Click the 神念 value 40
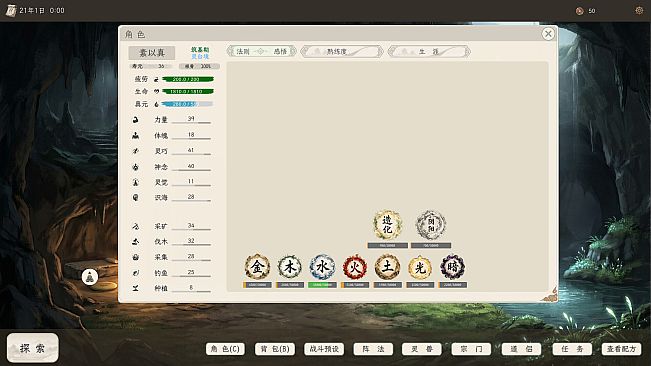This screenshot has width=651, height=366. pos(191,166)
